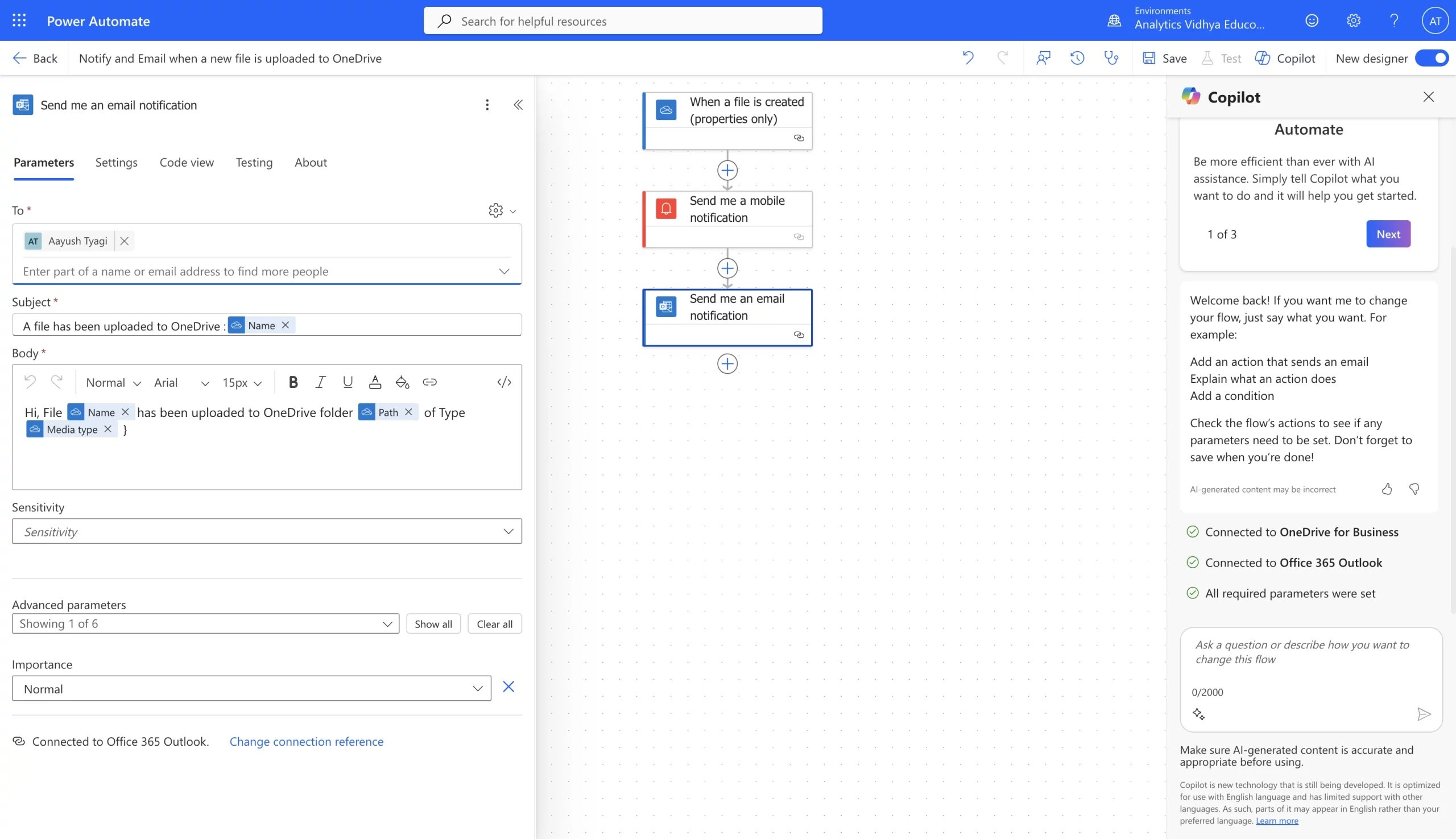Insert a link in the email body
1456x839 pixels.
(x=430, y=382)
